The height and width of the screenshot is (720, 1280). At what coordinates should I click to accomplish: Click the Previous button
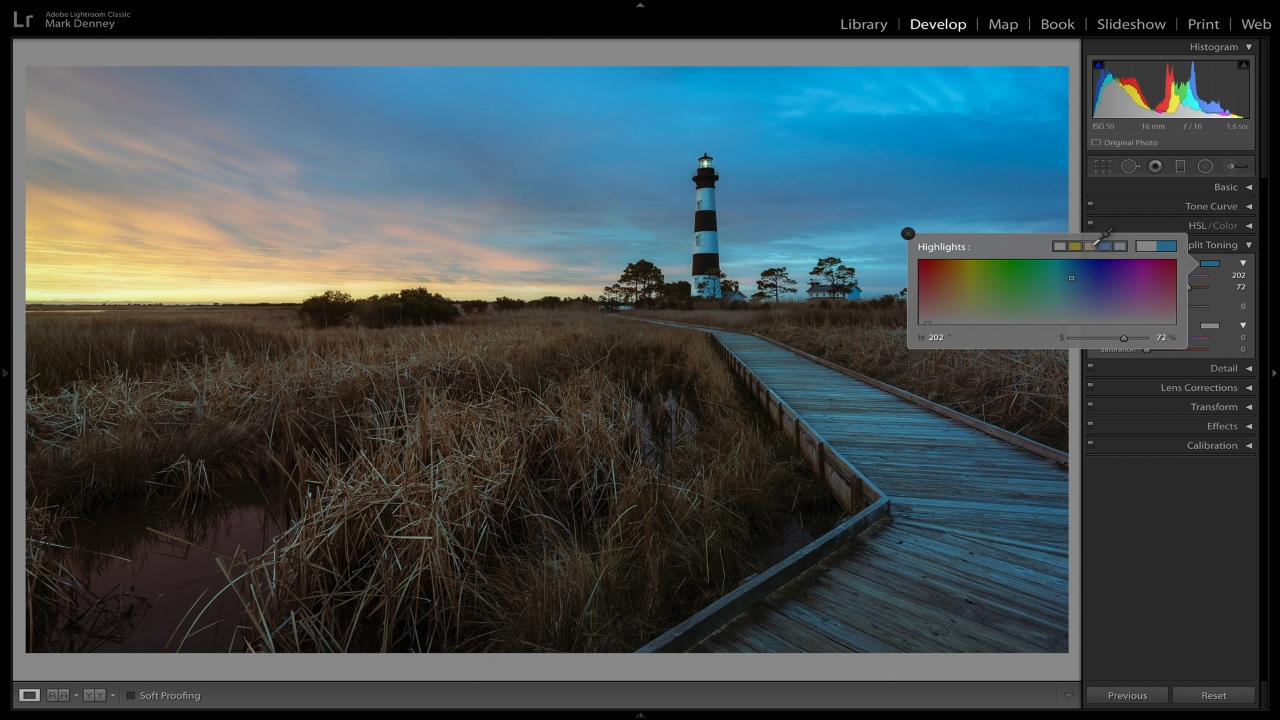point(1127,695)
